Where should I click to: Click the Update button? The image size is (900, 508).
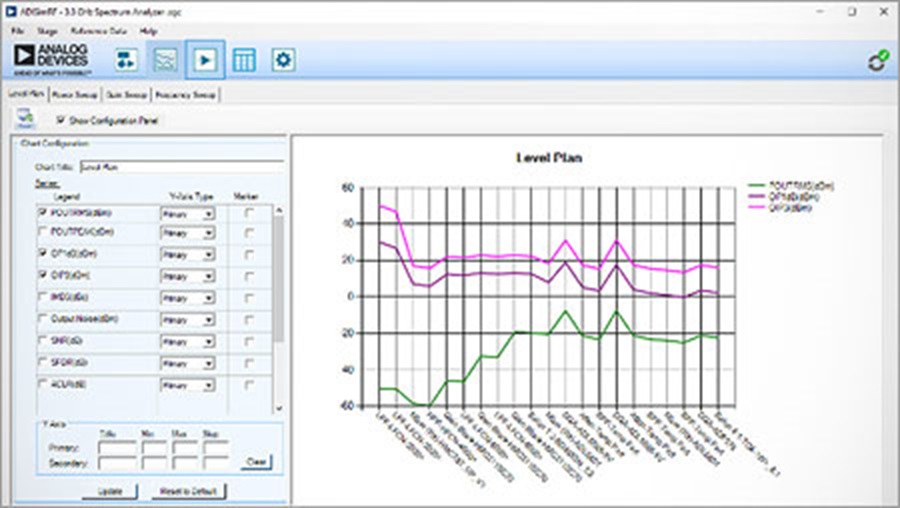pos(110,491)
